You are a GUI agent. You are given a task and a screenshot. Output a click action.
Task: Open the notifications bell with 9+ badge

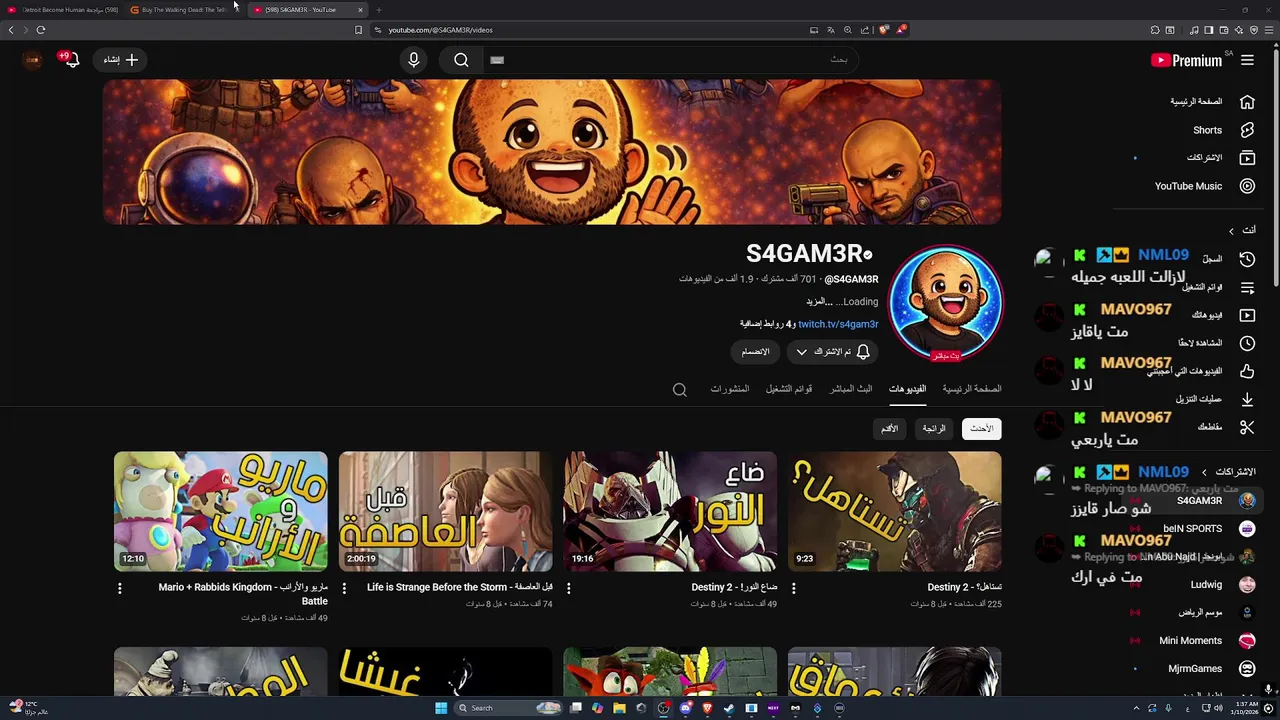(x=71, y=60)
